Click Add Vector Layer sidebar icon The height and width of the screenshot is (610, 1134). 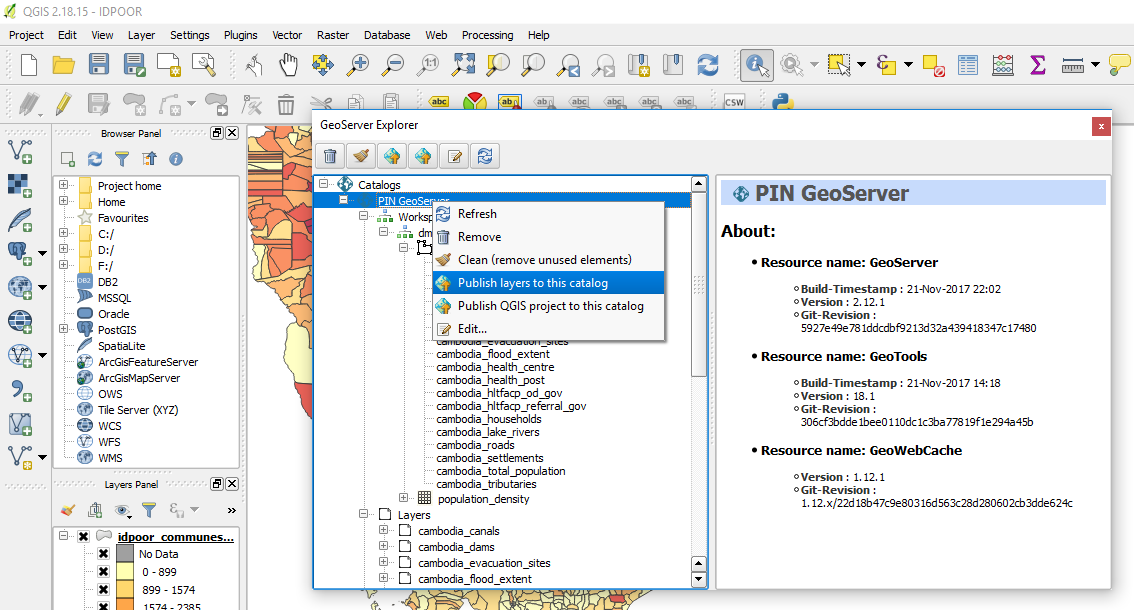click(20, 151)
